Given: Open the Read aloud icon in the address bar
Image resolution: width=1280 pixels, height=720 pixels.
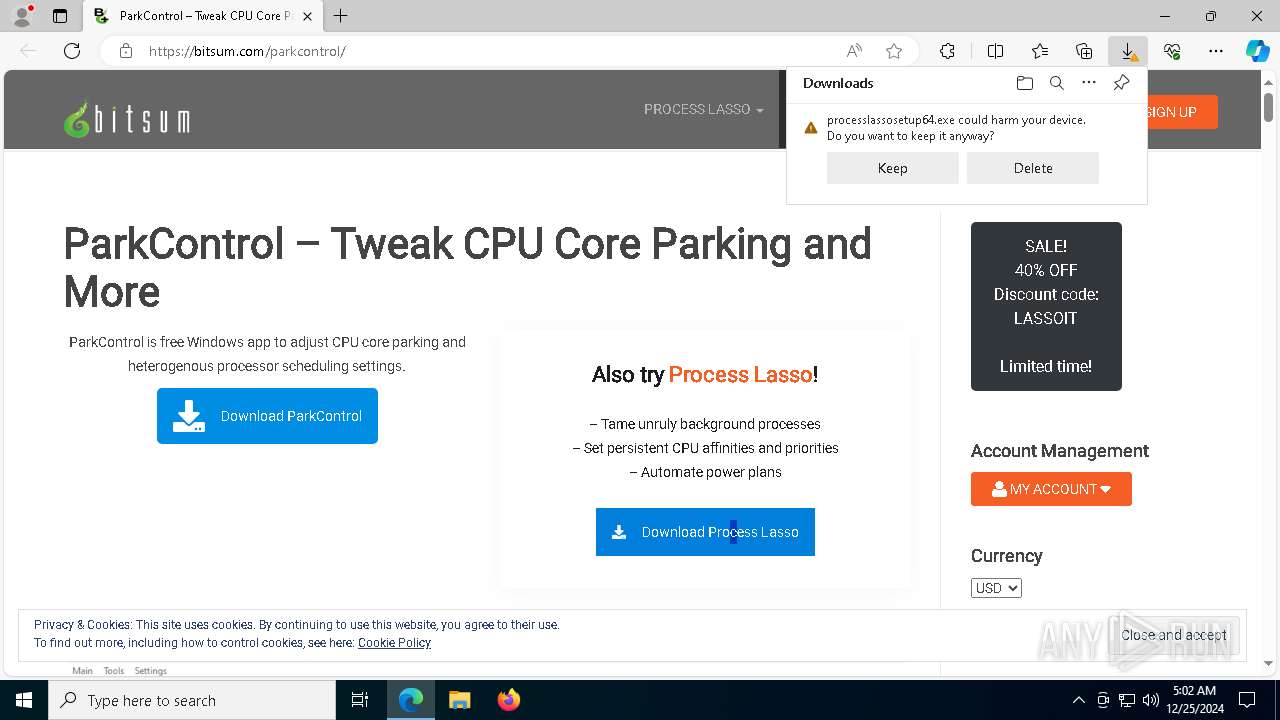Looking at the screenshot, I should pos(854,51).
